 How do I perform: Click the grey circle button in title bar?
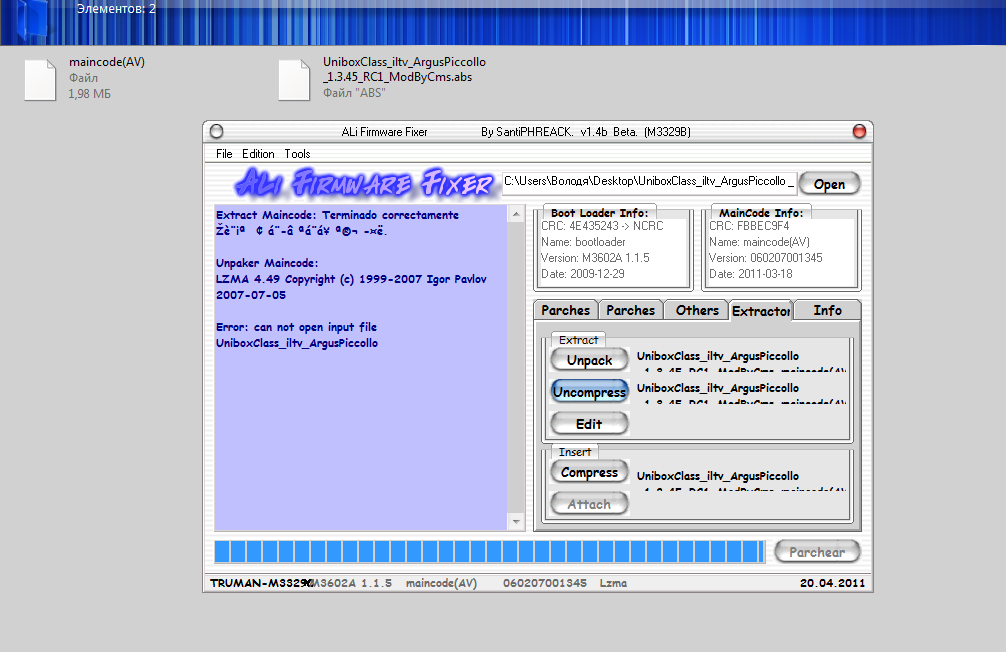[217, 132]
